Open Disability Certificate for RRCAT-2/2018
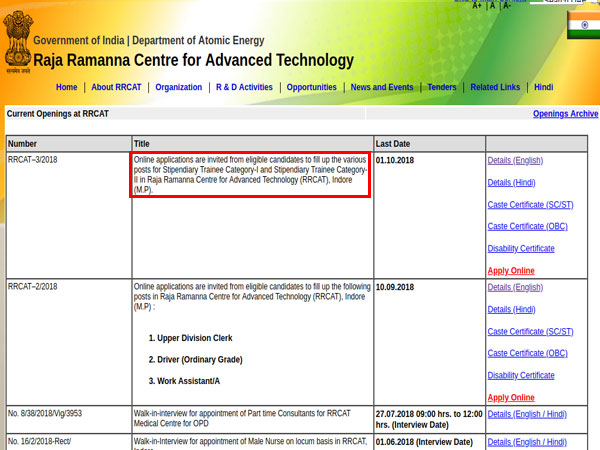This screenshot has width=600, height=450. 521,375
